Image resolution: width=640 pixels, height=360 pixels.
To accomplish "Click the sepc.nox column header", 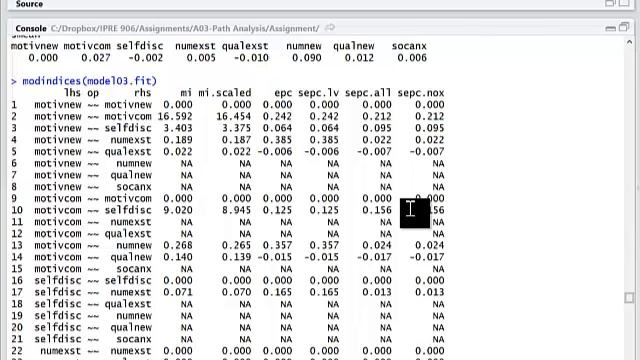I will pyautogui.click(x=421, y=93).
